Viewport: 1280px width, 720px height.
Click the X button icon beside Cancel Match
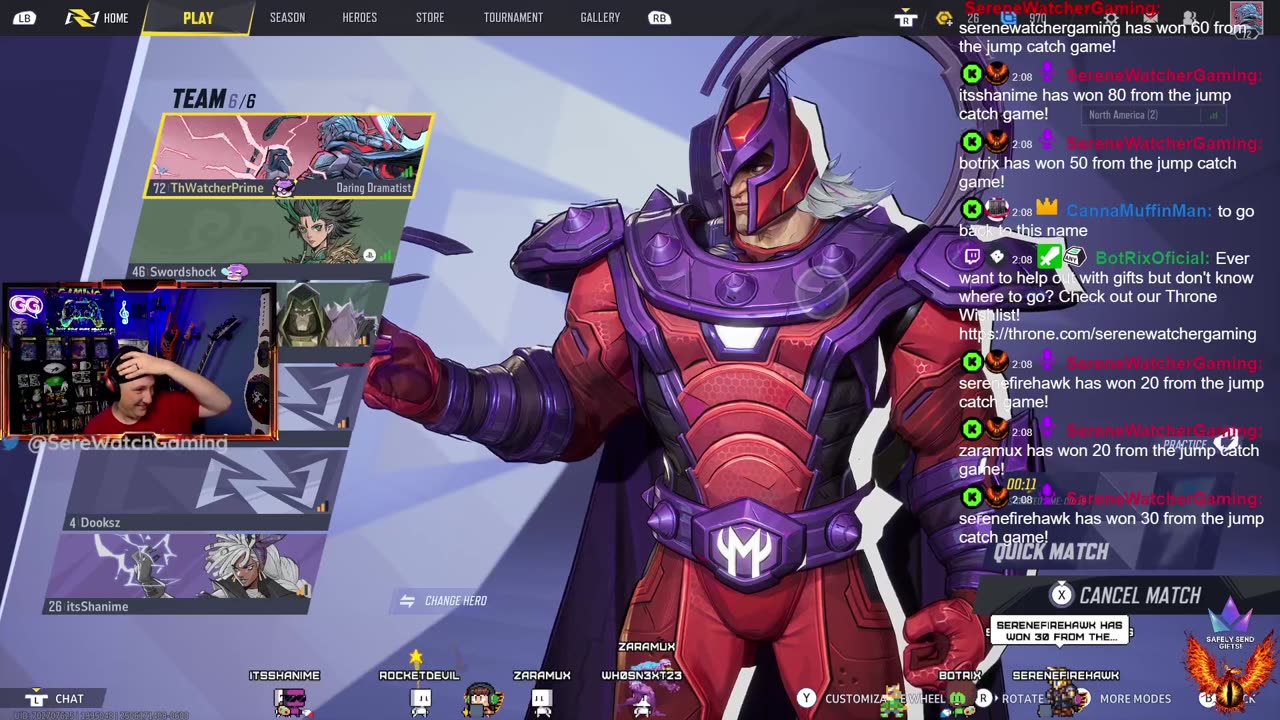click(1061, 595)
